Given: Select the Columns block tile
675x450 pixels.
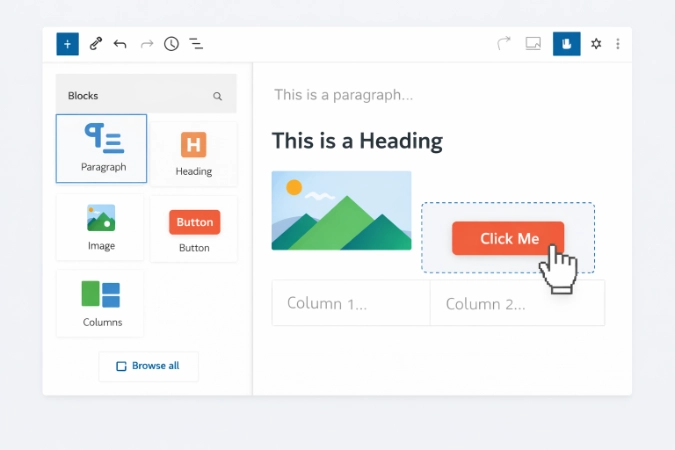Looking at the screenshot, I should tap(100, 303).
